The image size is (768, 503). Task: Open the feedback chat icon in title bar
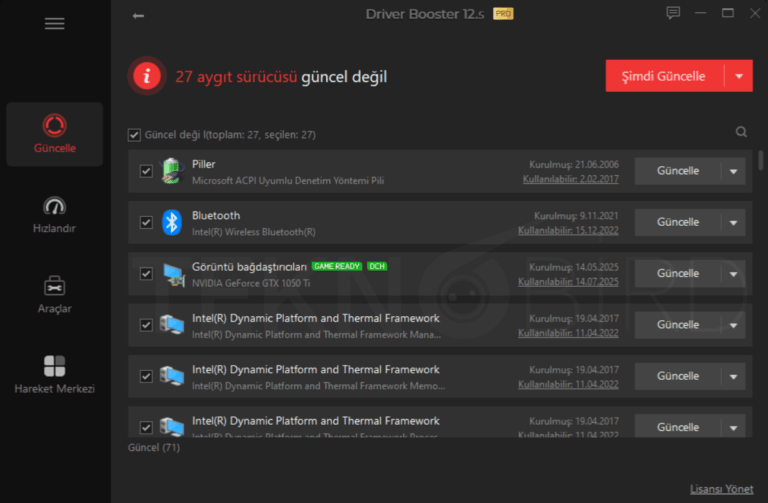(x=673, y=14)
